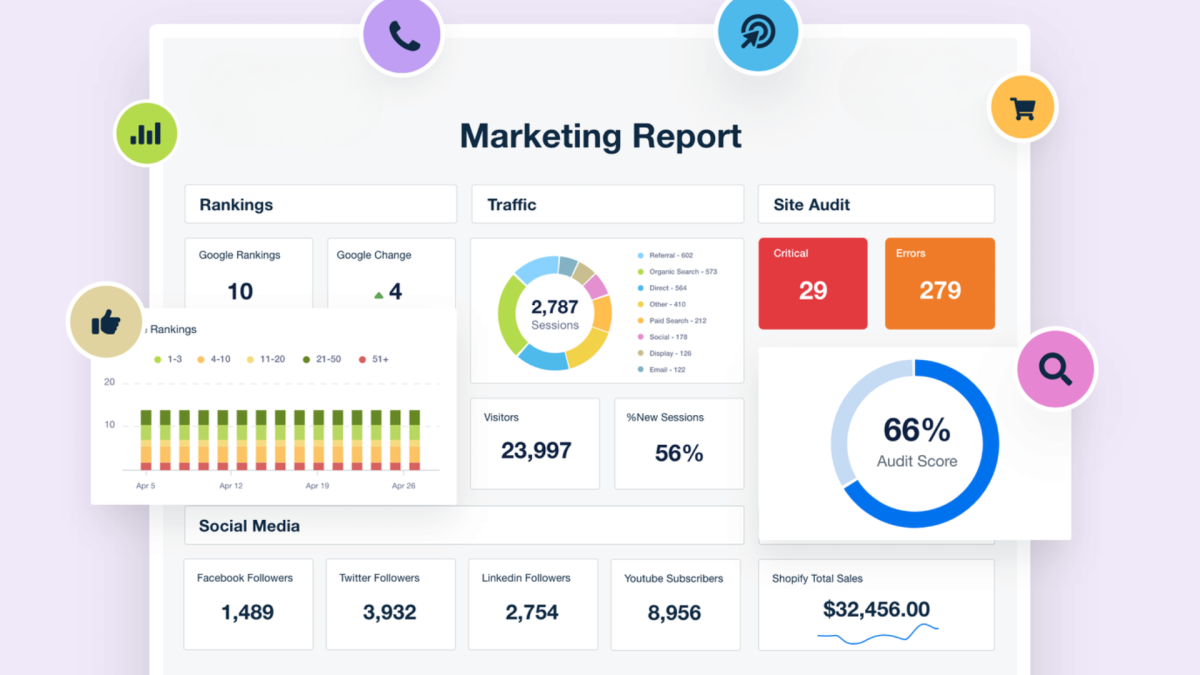Click the Social - 178 legend entry
Viewport: 1200px width, 675px height.
tap(662, 337)
